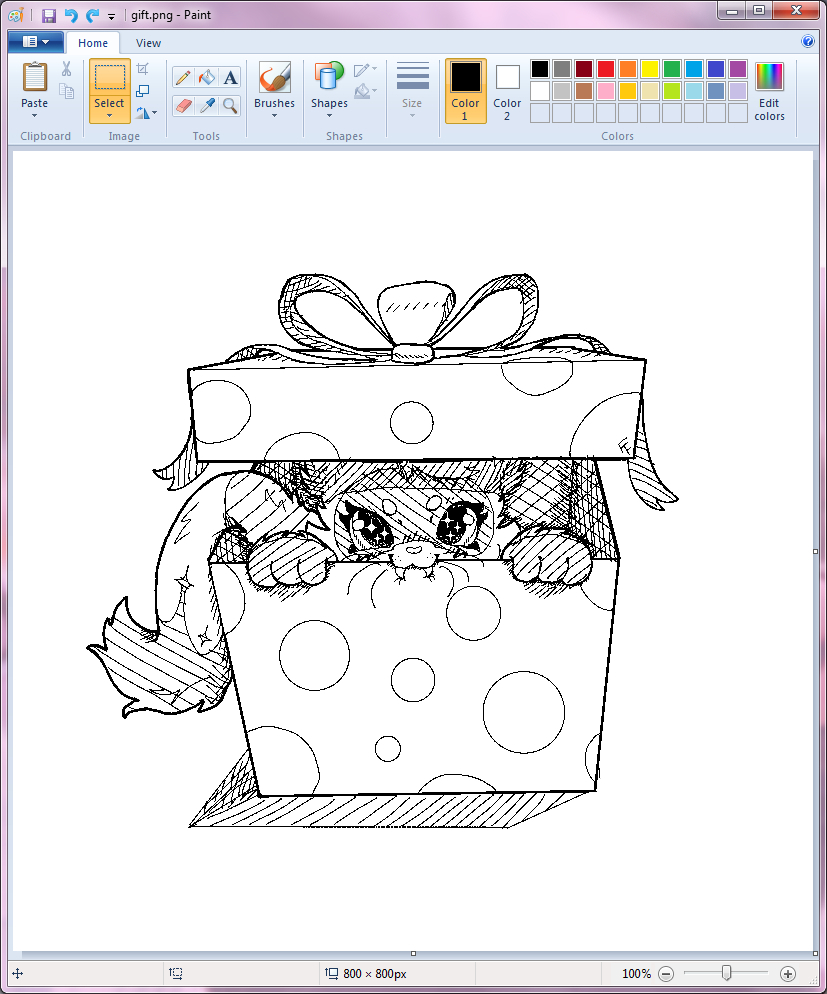The width and height of the screenshot is (827, 994).
Task: Crop the image using Crop icon
Action: point(143,68)
